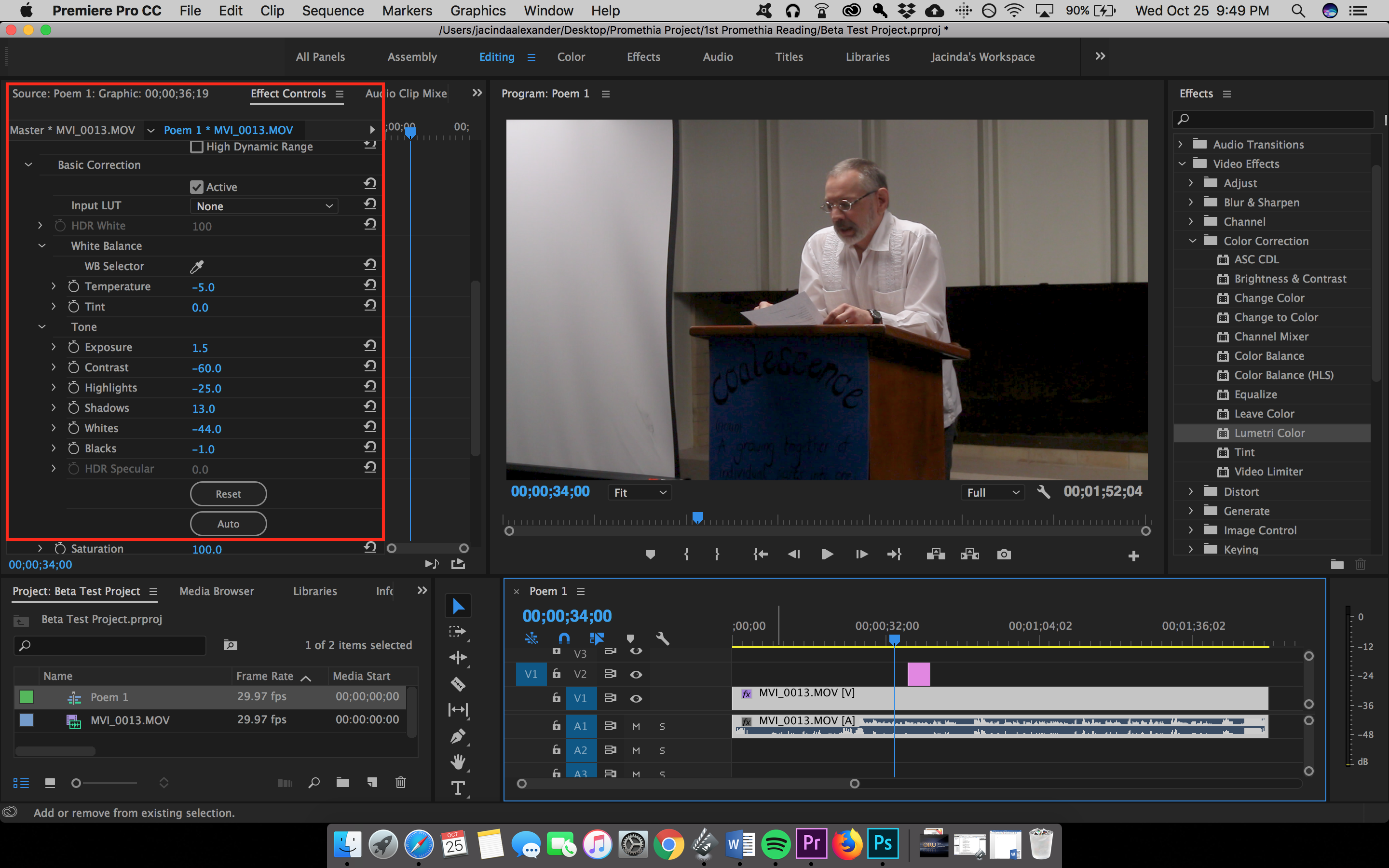The image size is (1389, 868).
Task: Expand the White Balance section
Action: (41, 245)
